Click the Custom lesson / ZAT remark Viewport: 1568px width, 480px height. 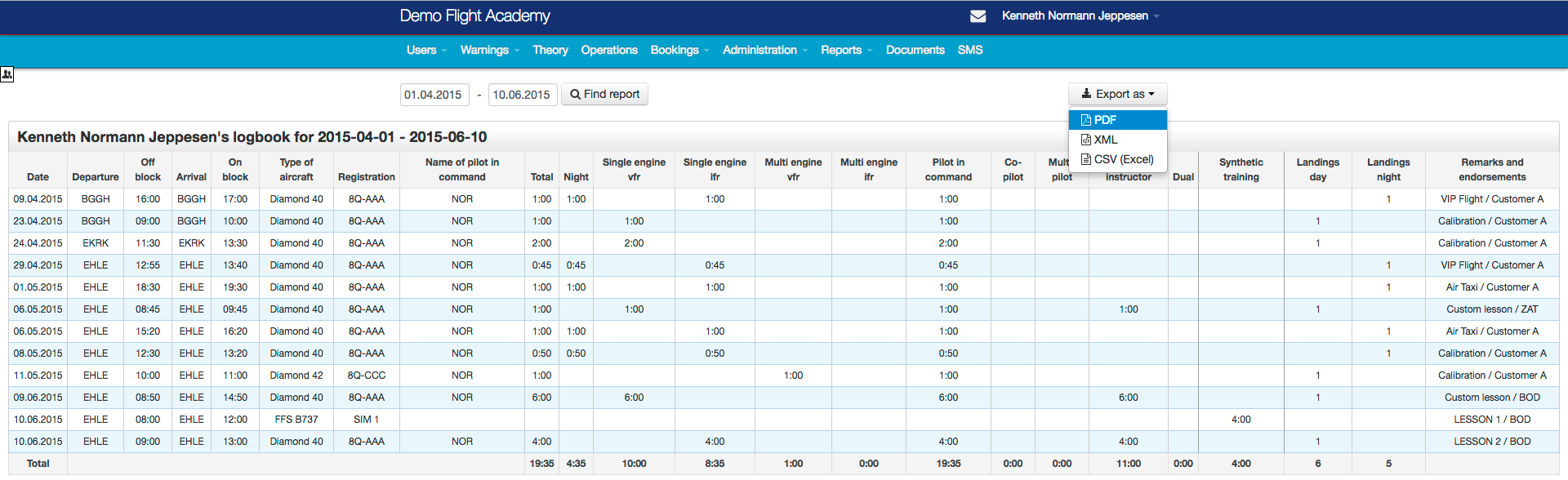(1492, 309)
